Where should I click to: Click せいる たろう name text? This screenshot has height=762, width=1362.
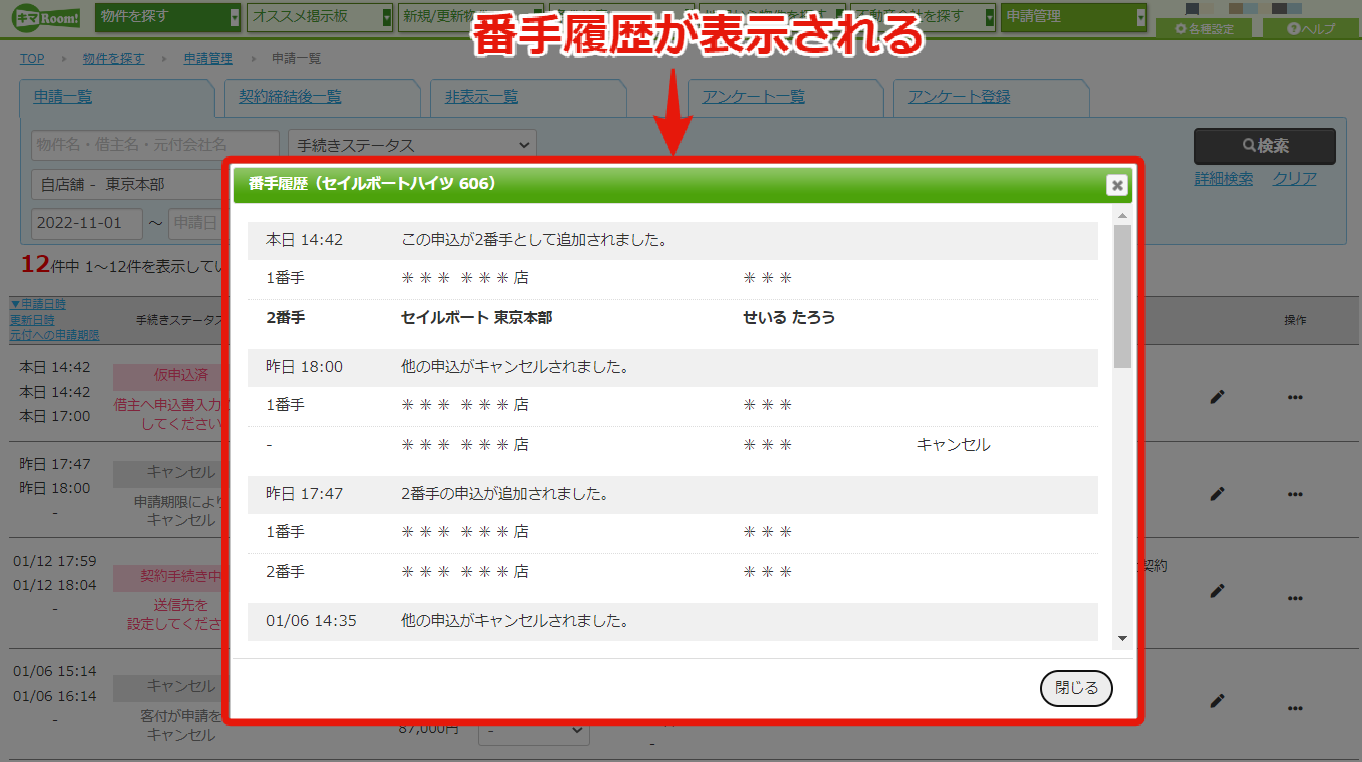click(x=789, y=317)
